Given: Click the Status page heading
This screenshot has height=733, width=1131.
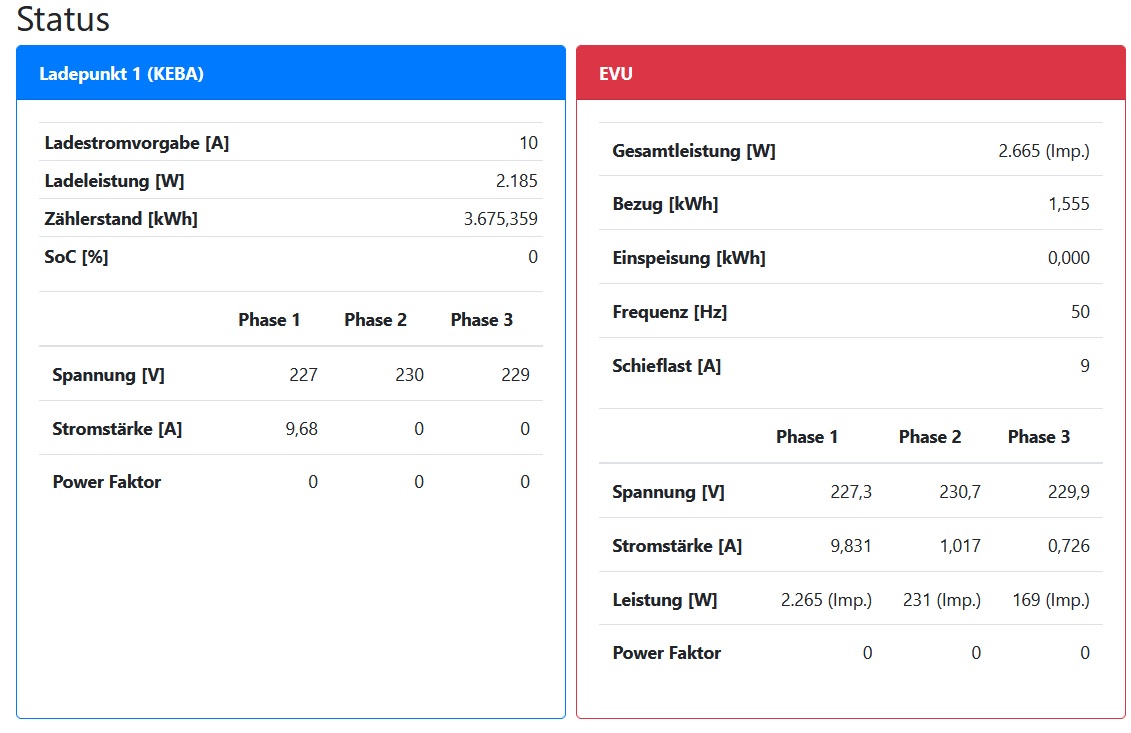Looking at the screenshot, I should [x=63, y=20].
